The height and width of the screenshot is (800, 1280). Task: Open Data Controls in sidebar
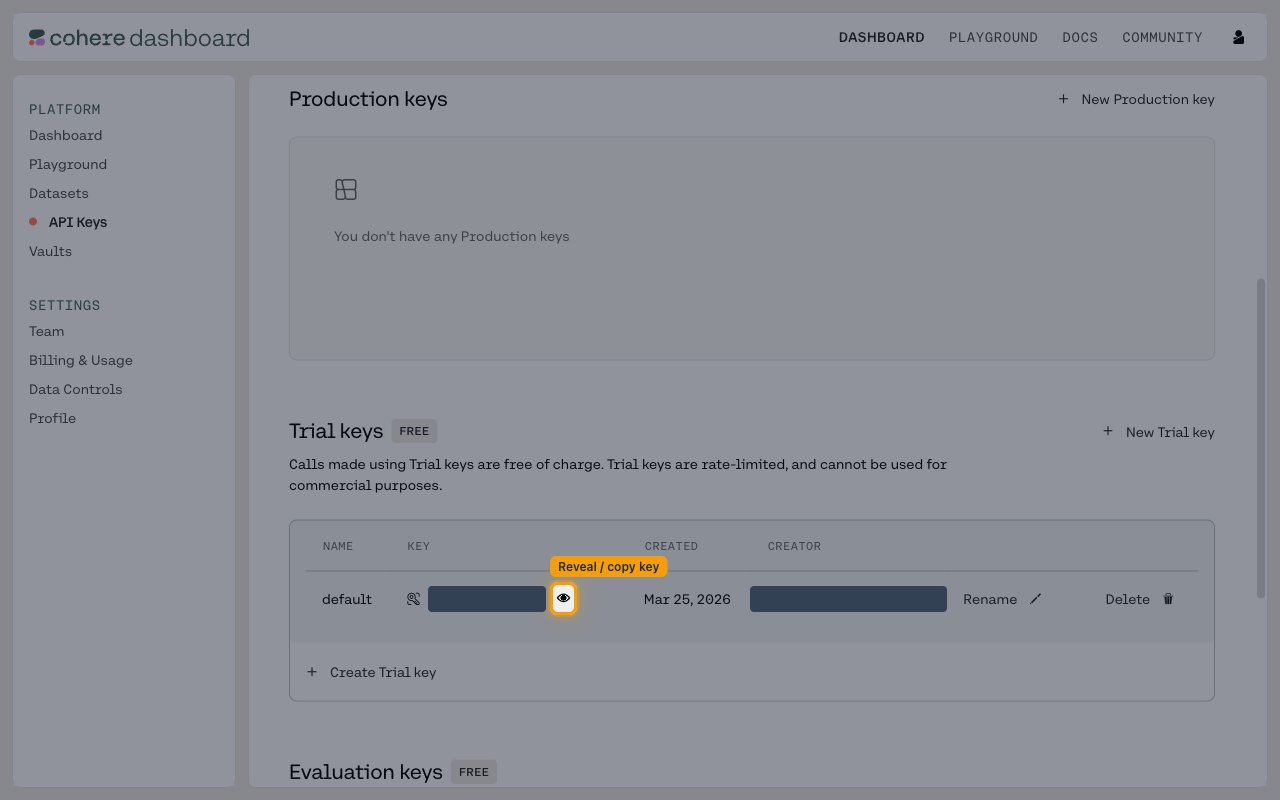click(x=75, y=389)
